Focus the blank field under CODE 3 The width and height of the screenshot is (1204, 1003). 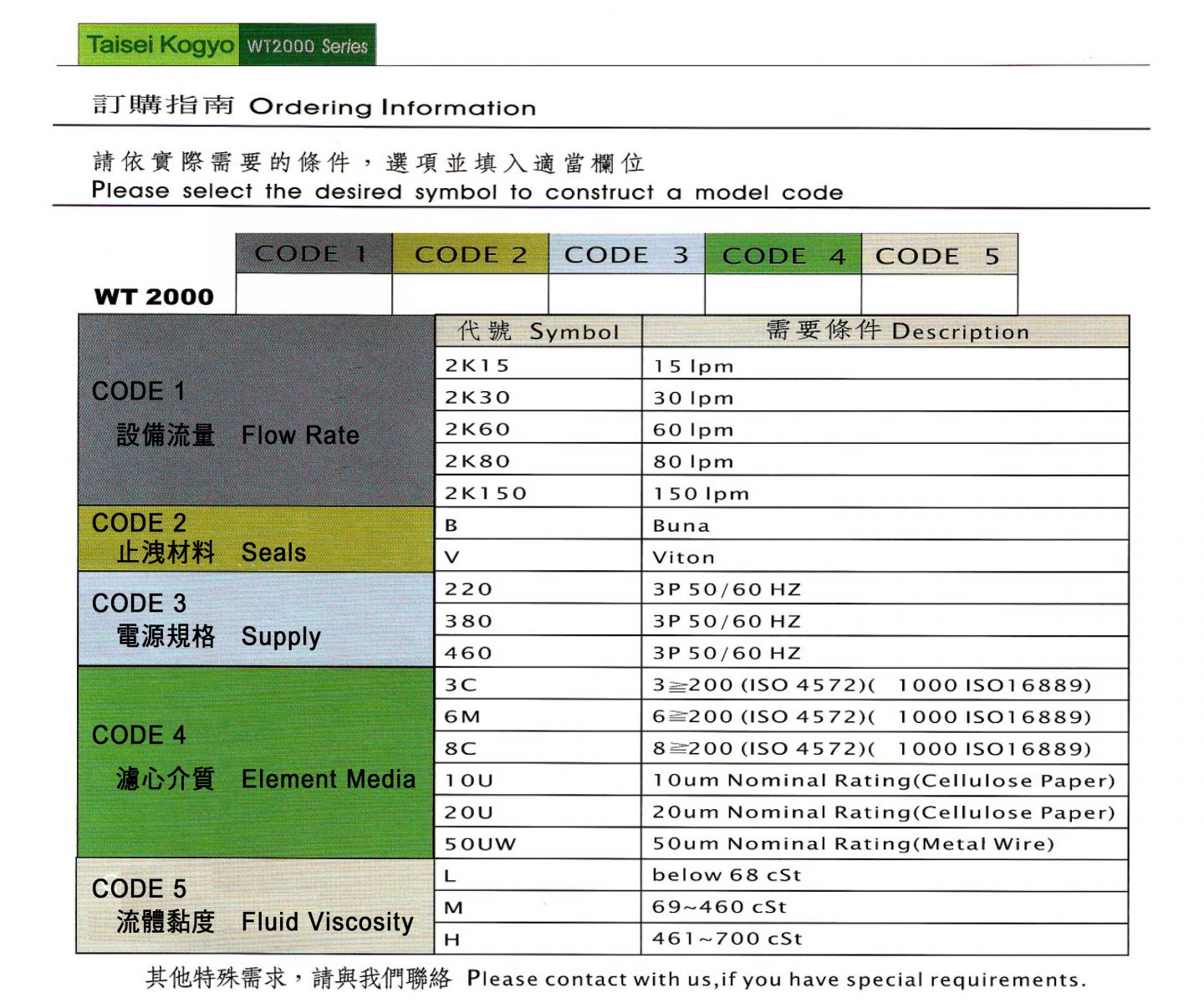[626, 294]
